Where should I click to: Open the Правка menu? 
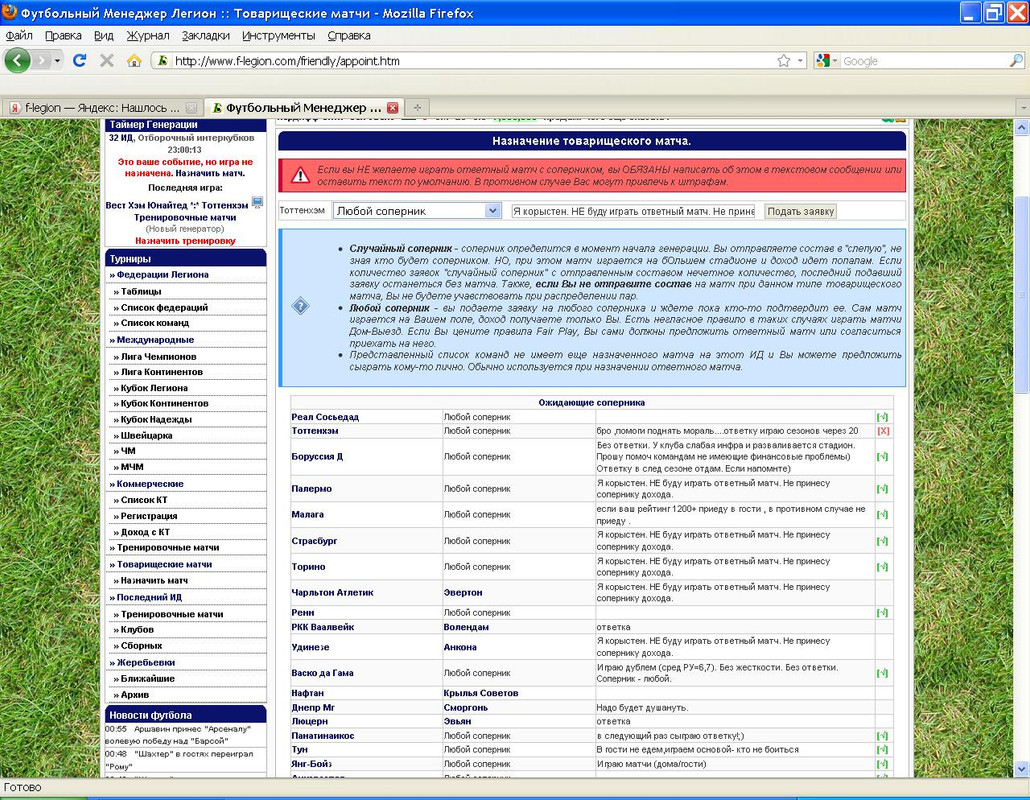(63, 35)
